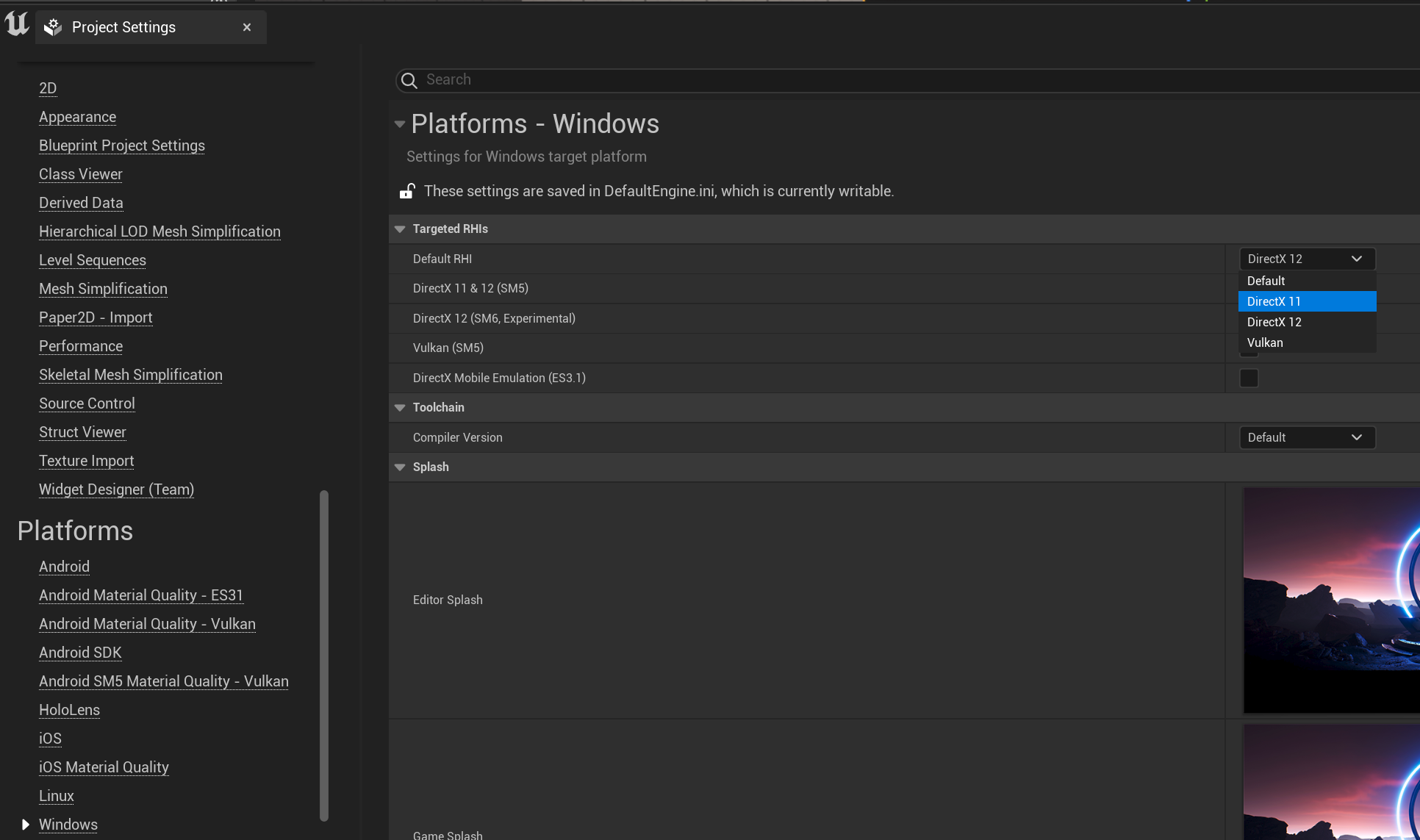This screenshot has width=1420, height=840.
Task: Collapse the Targeted RHIs section
Action: click(400, 229)
